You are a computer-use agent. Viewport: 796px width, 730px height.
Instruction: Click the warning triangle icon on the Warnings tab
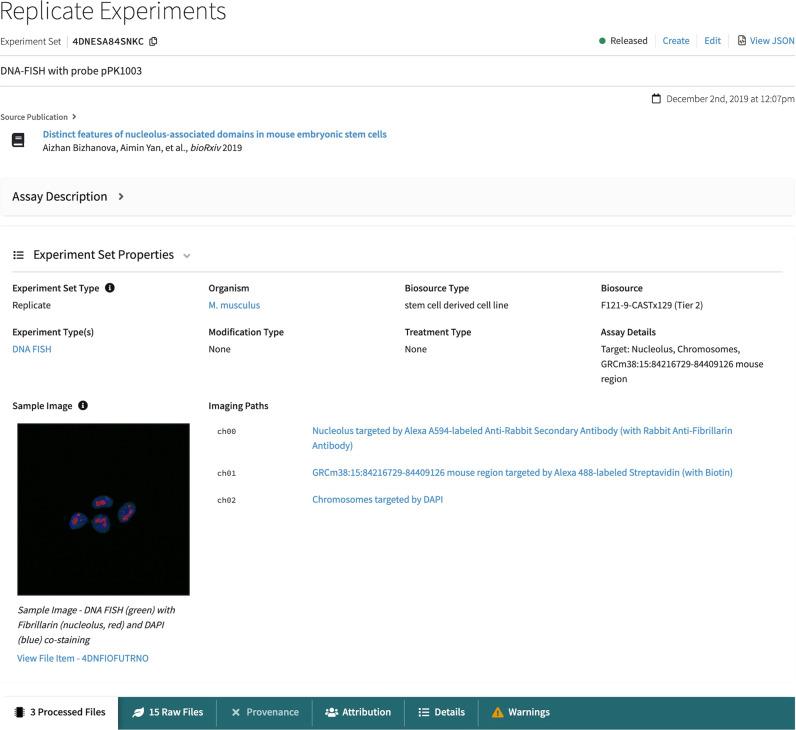tap(498, 712)
